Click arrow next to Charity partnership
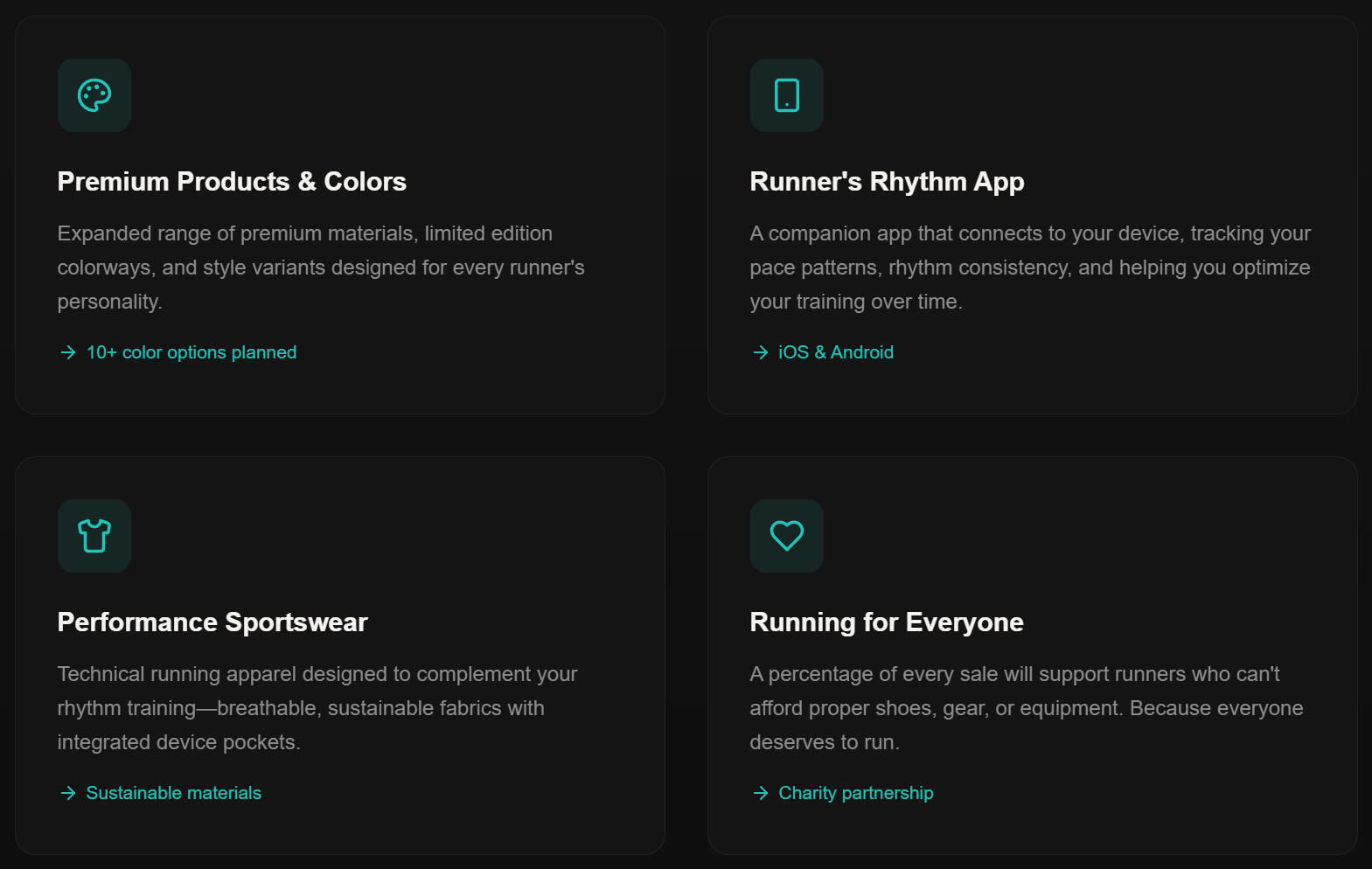The image size is (1372, 869). click(761, 793)
